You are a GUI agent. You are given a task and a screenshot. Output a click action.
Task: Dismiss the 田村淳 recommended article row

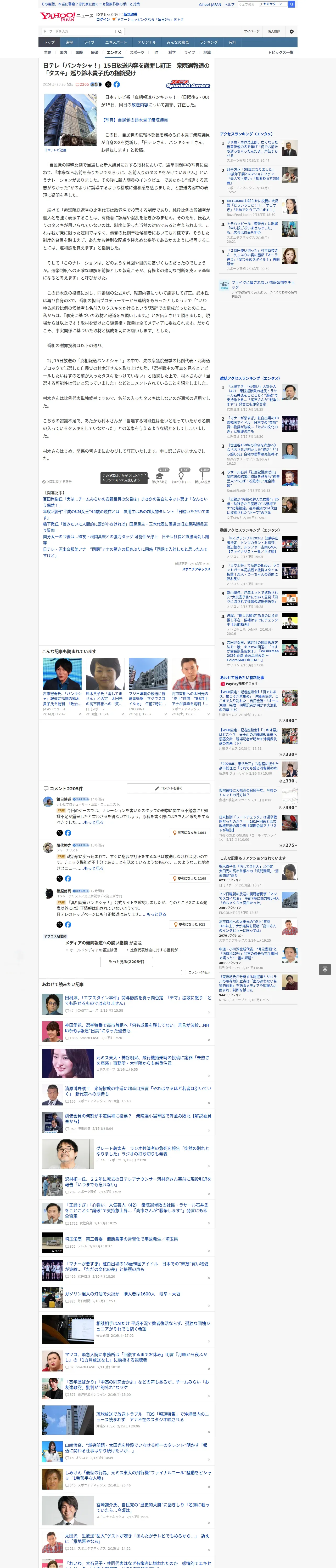pos(209,1012)
